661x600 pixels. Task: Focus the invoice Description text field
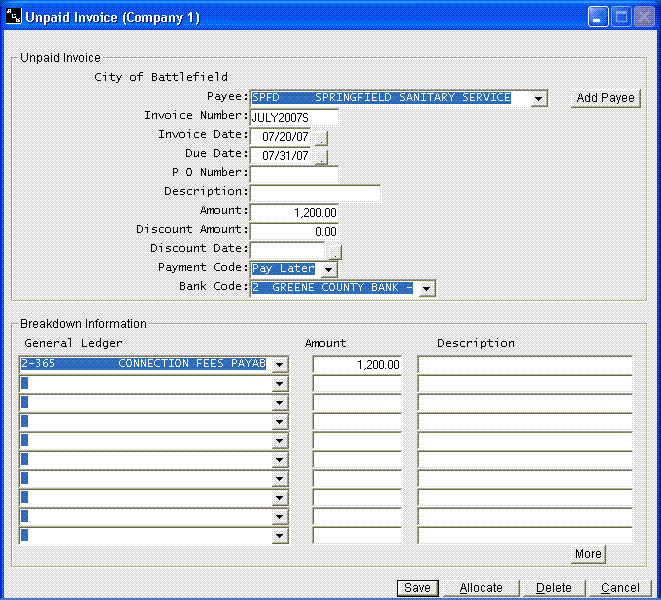coord(315,192)
